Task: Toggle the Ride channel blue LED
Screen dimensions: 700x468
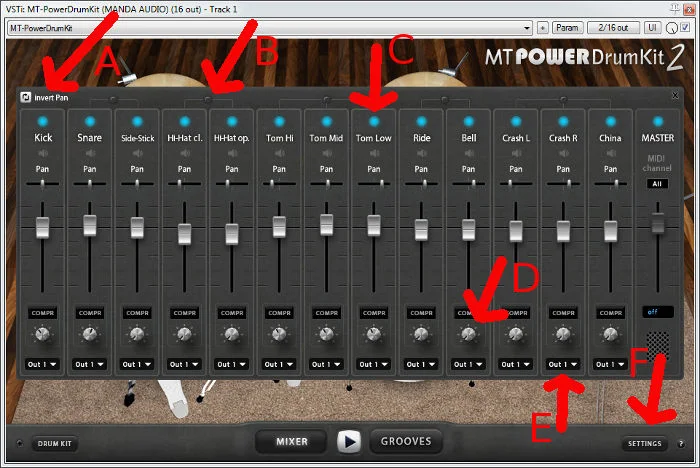Action: pyautogui.click(x=421, y=121)
